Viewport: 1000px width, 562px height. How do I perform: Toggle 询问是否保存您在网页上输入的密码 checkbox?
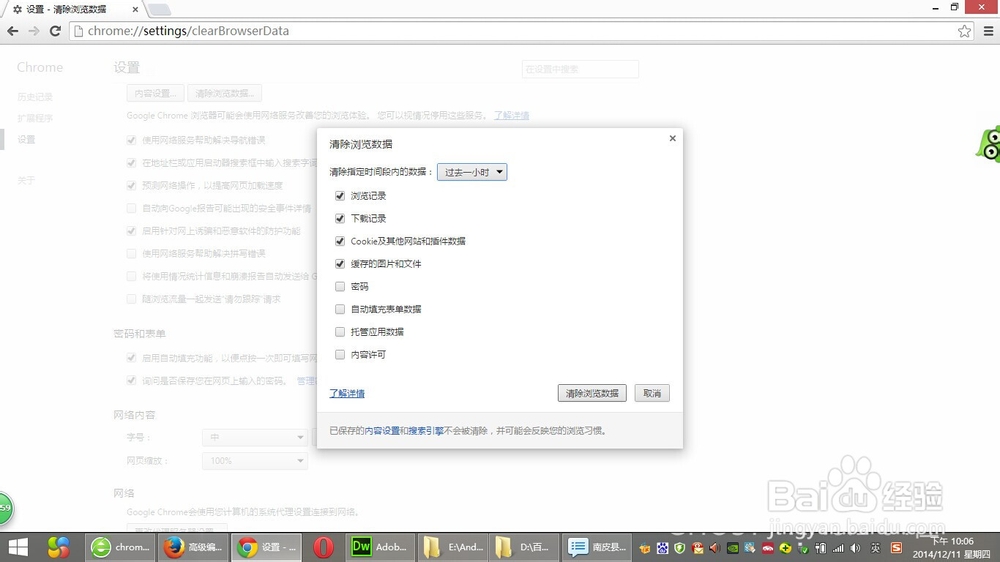coord(131,381)
